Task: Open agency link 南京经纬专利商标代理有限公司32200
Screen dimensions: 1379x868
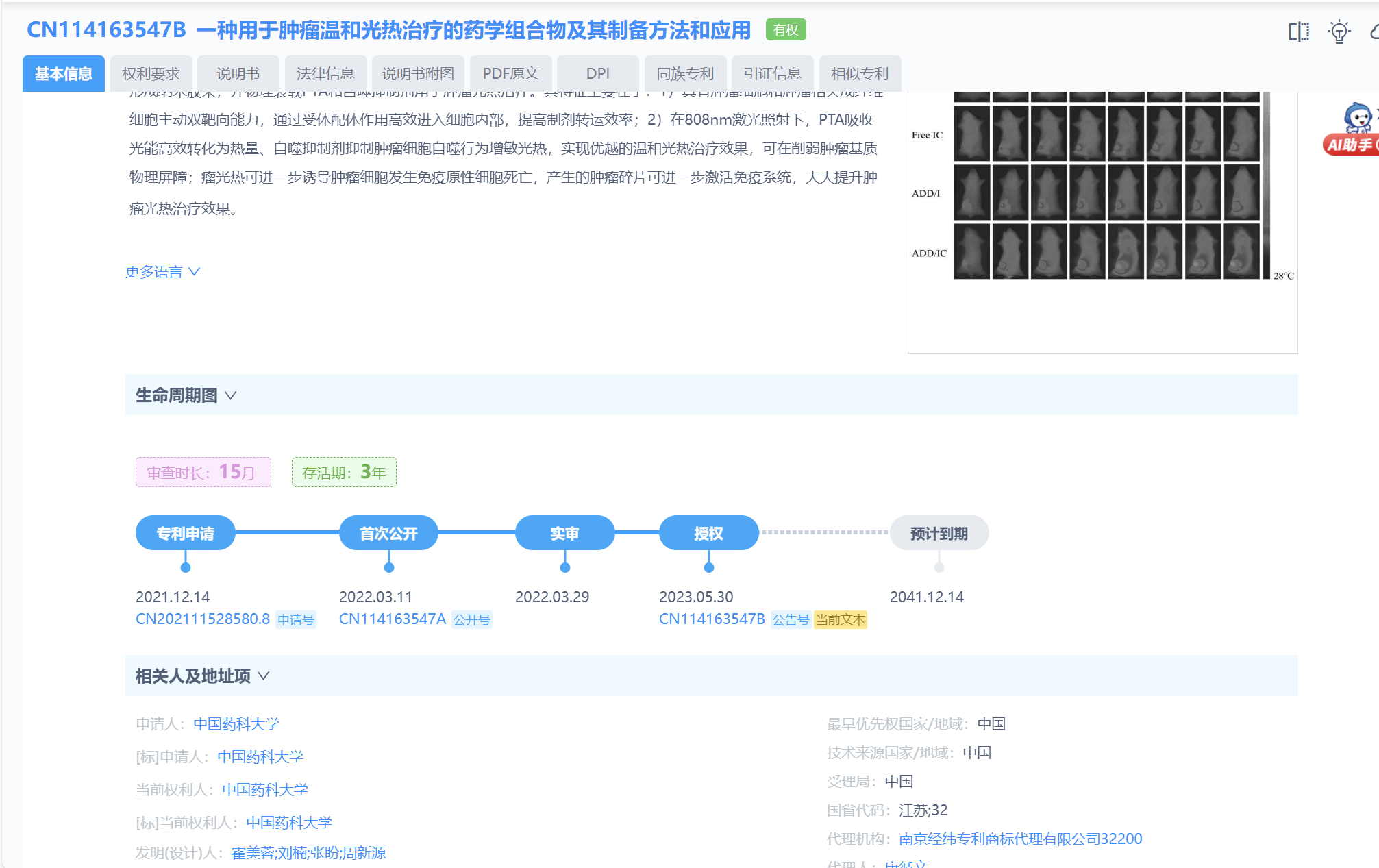Action: click(1021, 839)
